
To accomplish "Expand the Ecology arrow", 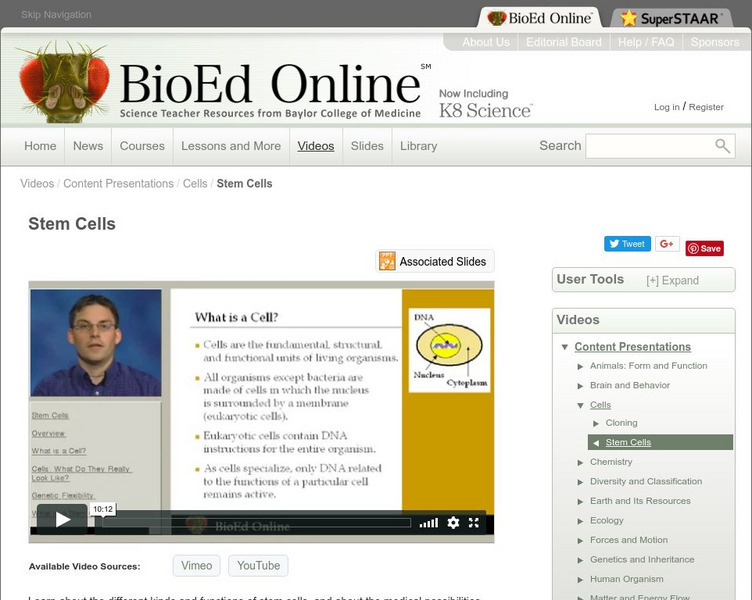I will [x=580, y=521].
